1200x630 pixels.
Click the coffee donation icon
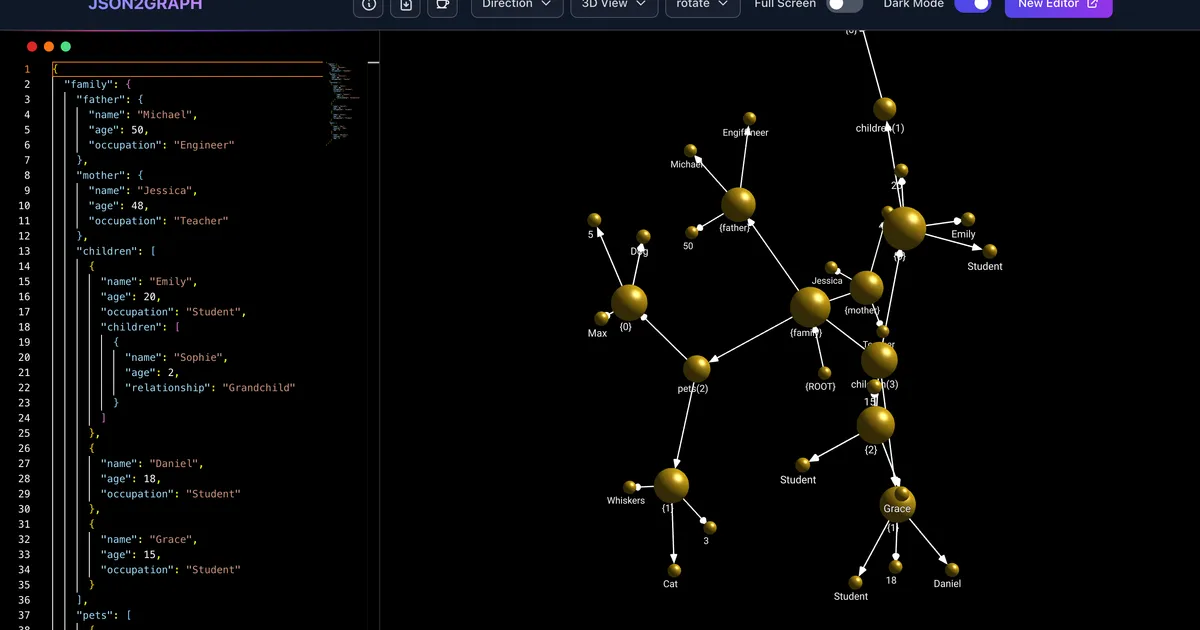pyautogui.click(x=442, y=7)
